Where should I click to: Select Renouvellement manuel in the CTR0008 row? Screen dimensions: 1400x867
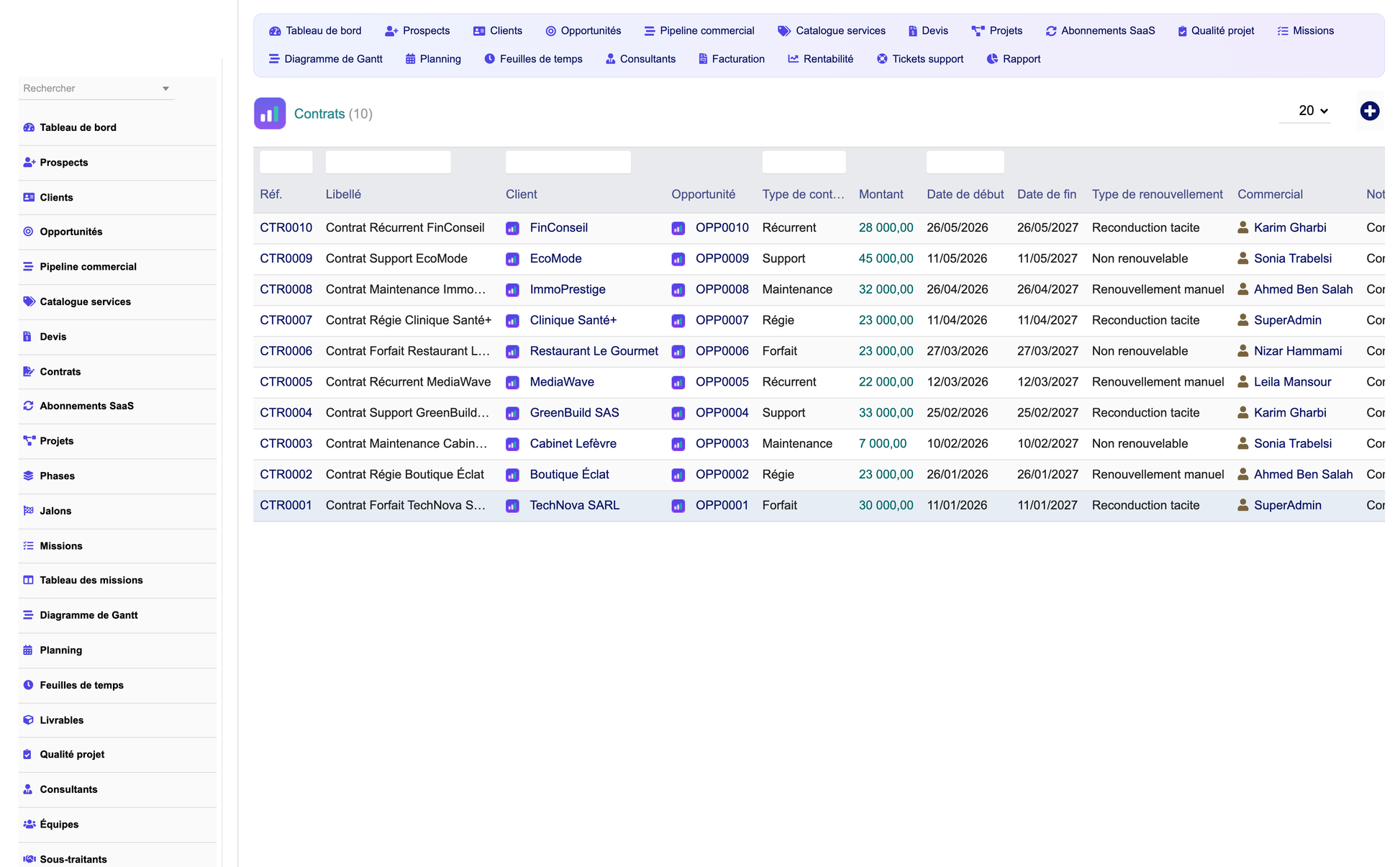[x=1158, y=289]
